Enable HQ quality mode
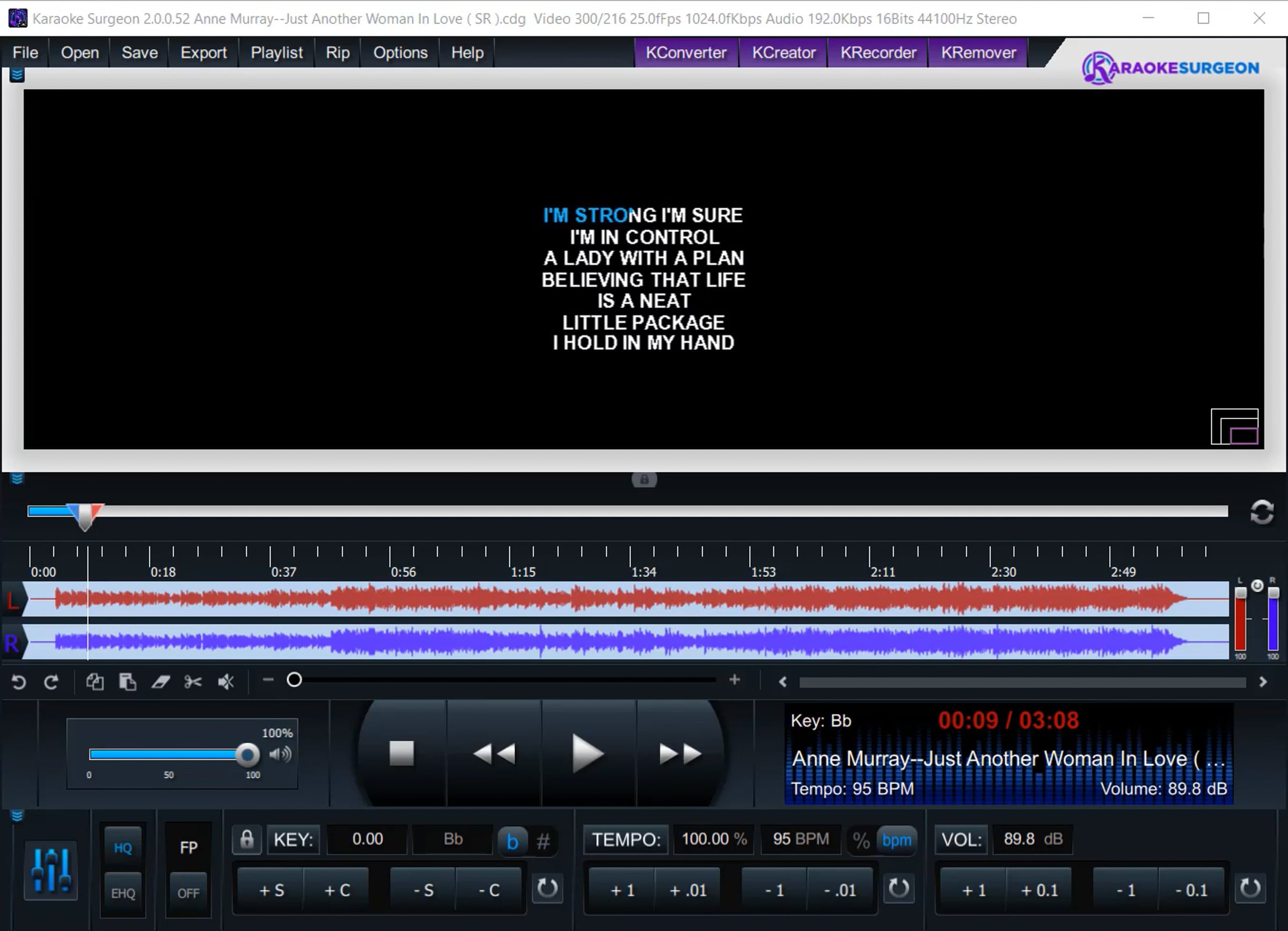 point(123,847)
